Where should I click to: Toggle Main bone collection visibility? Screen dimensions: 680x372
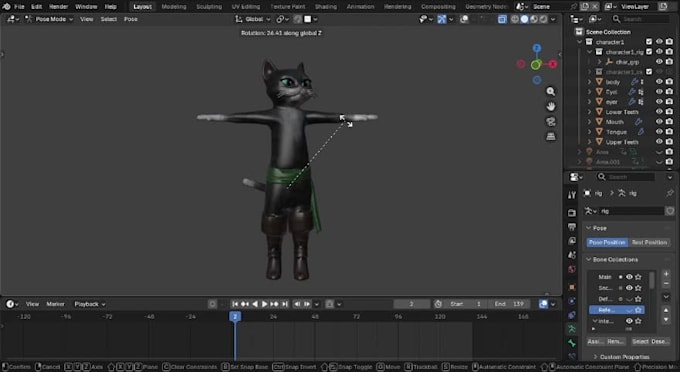(629, 277)
